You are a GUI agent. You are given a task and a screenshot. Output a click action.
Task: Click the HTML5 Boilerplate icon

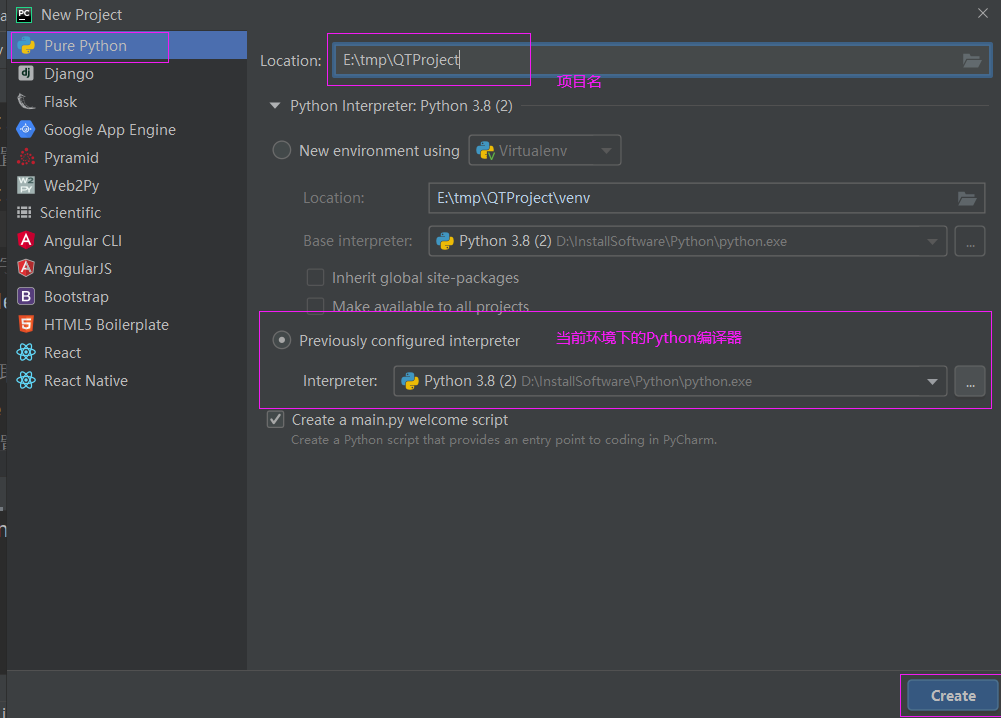pyautogui.click(x=26, y=324)
